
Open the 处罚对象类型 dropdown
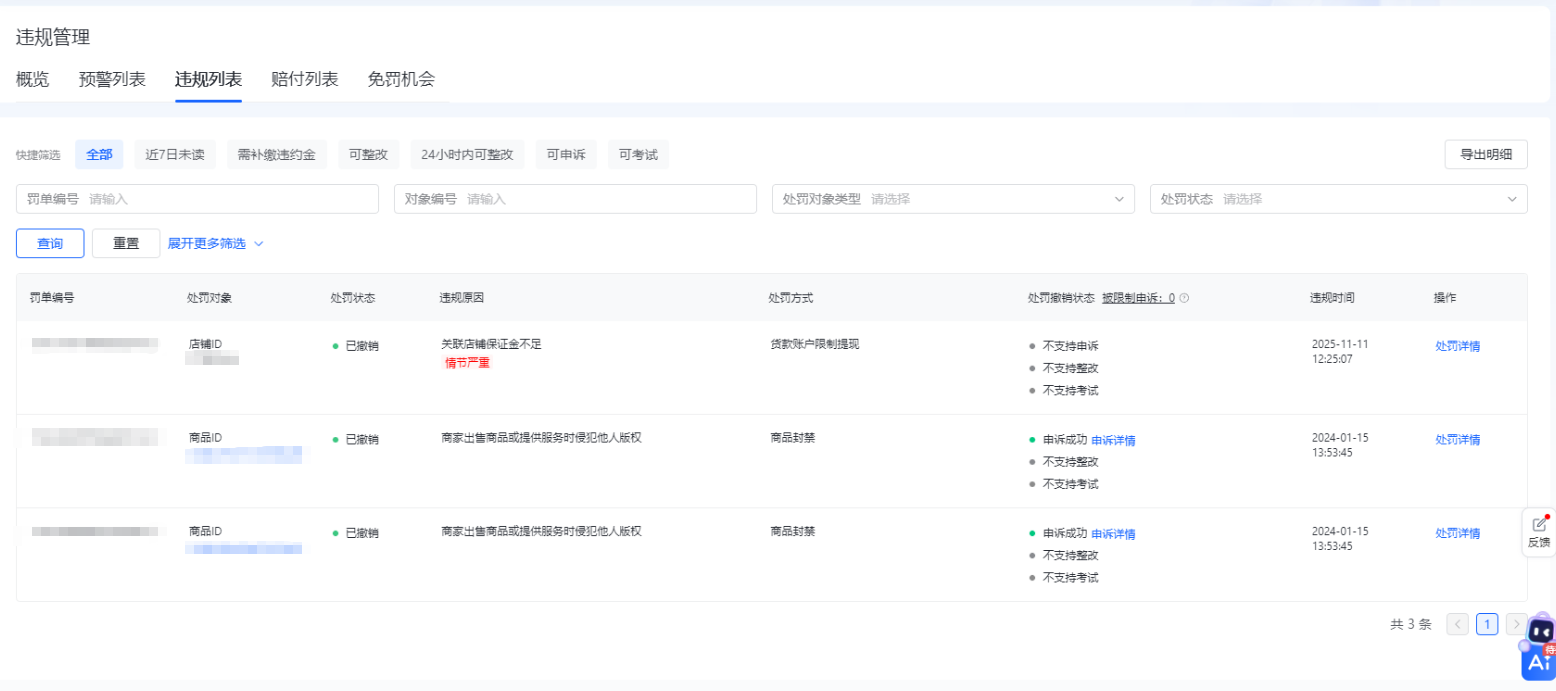pyautogui.click(x=953, y=199)
